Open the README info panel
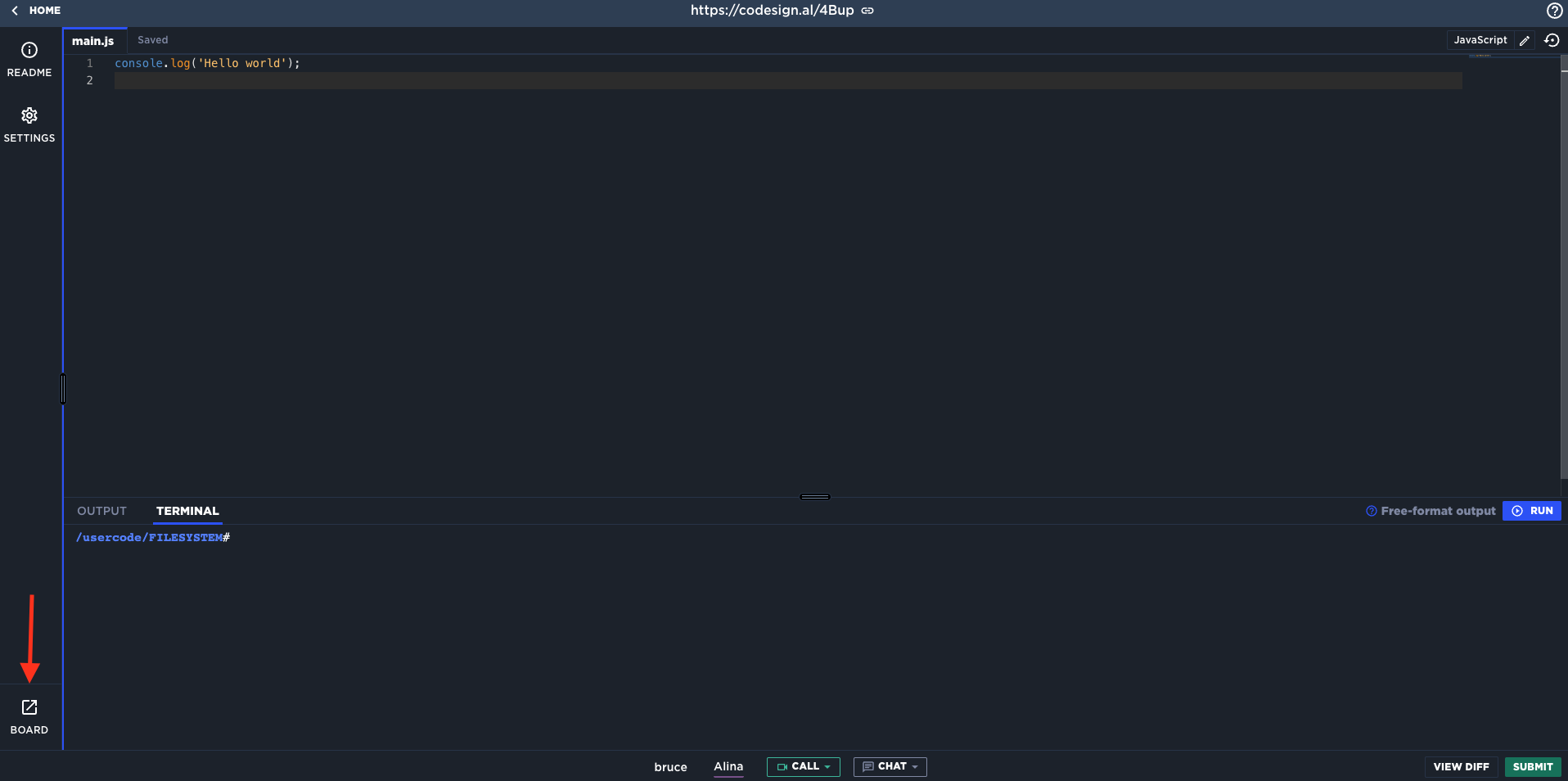1568x781 pixels. [x=29, y=60]
